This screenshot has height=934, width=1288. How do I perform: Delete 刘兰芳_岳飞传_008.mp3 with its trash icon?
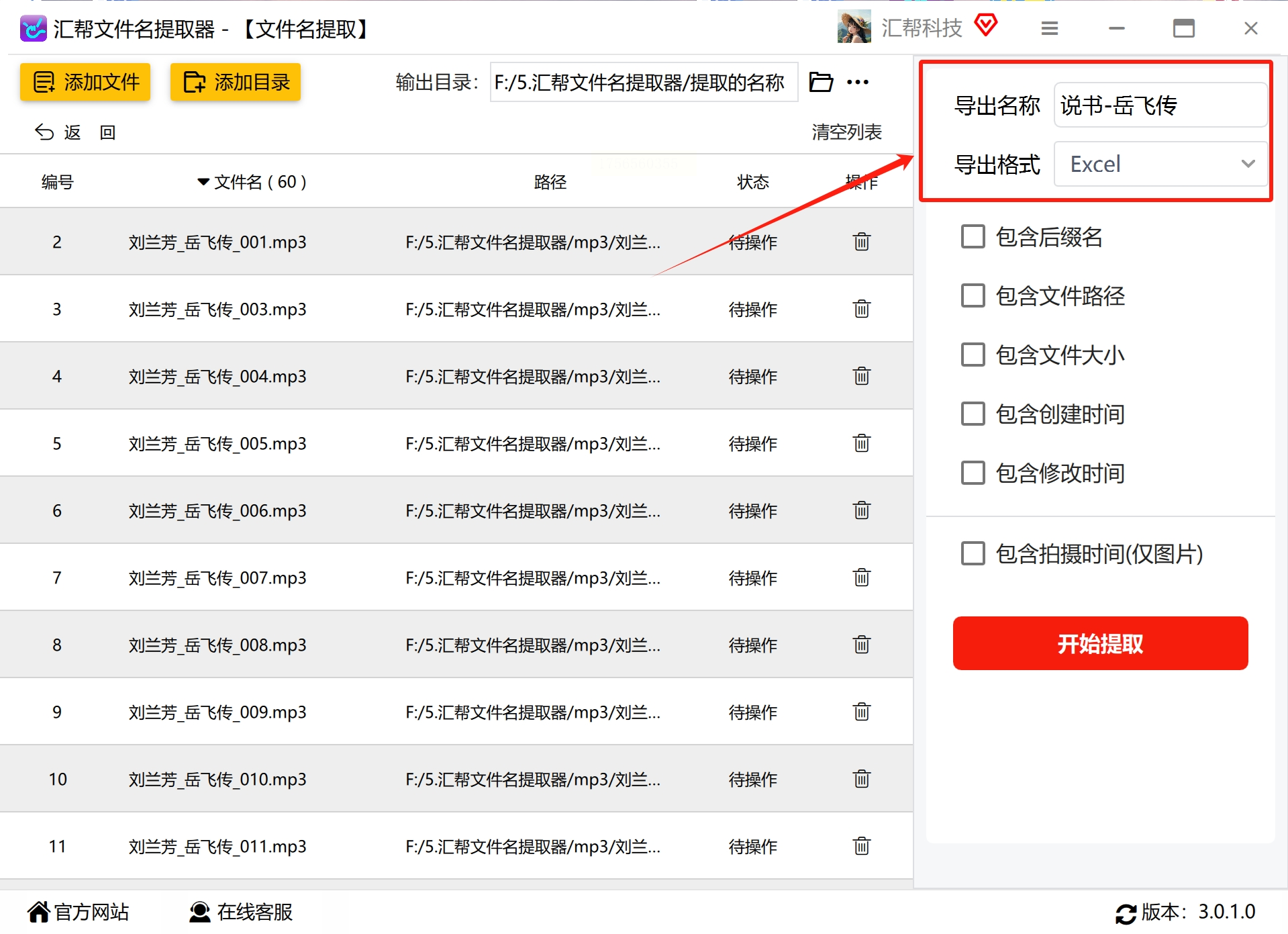[x=862, y=645]
